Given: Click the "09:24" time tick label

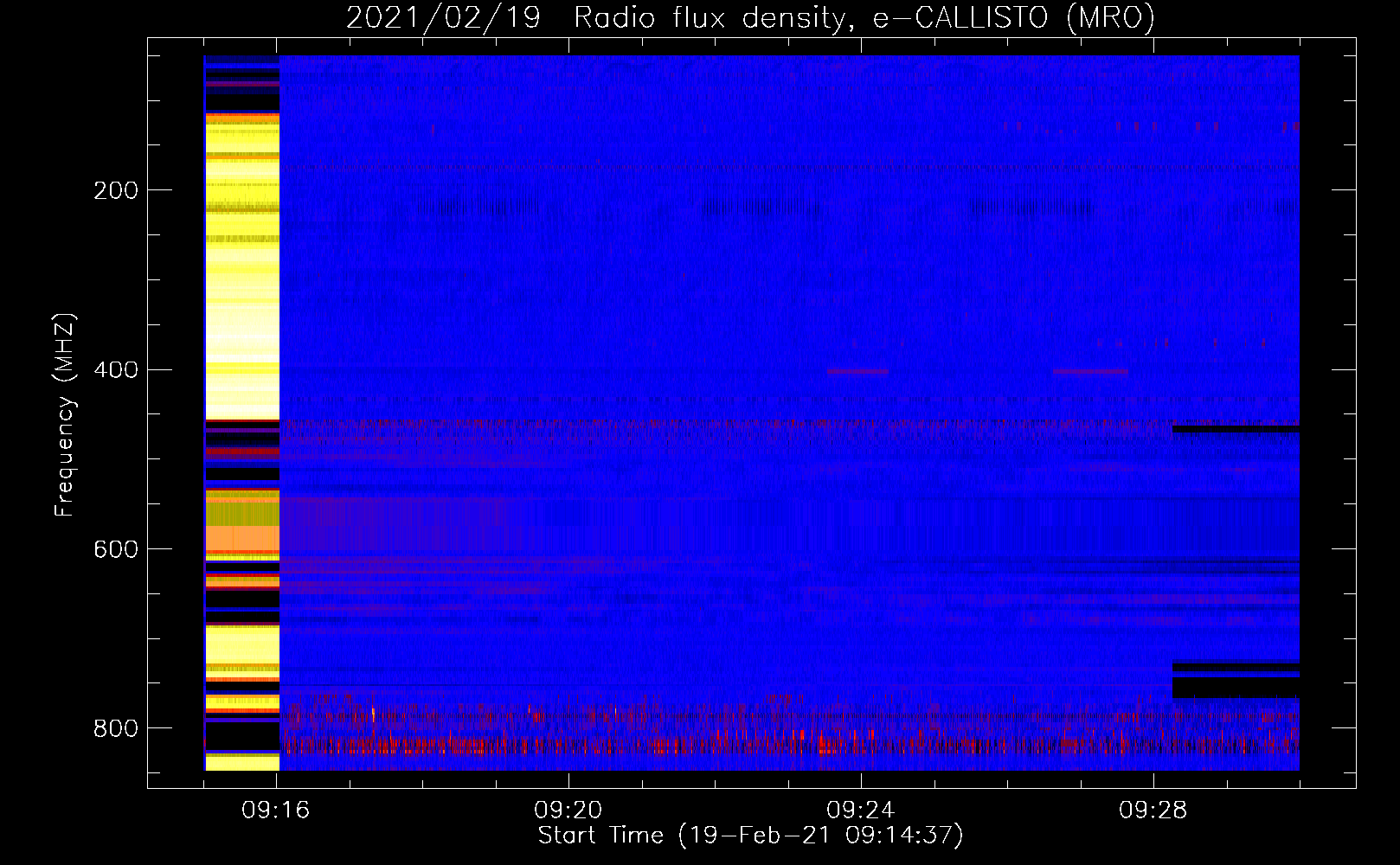Looking at the screenshot, I should (x=861, y=811).
